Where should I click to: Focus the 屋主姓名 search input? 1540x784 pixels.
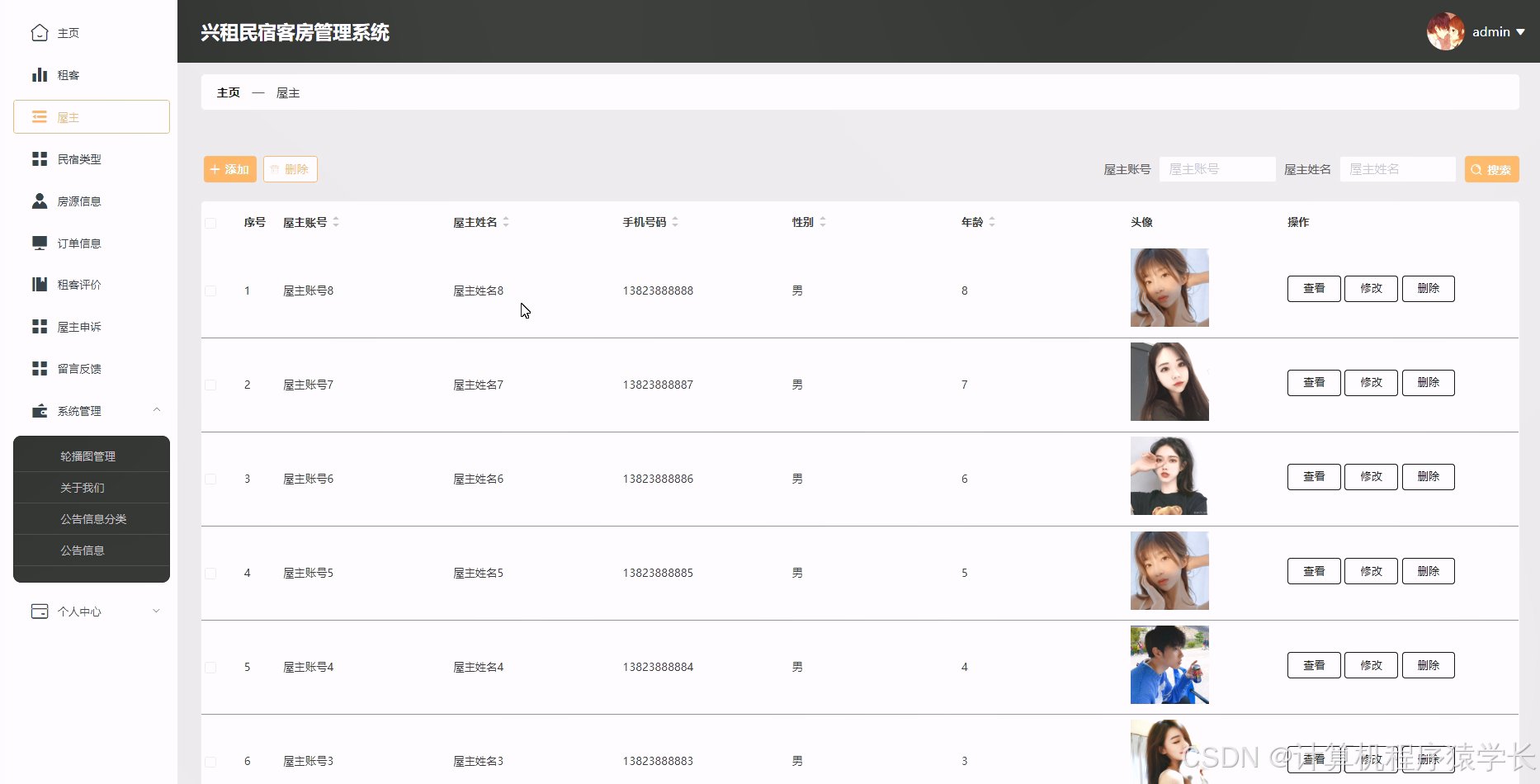click(x=1398, y=169)
